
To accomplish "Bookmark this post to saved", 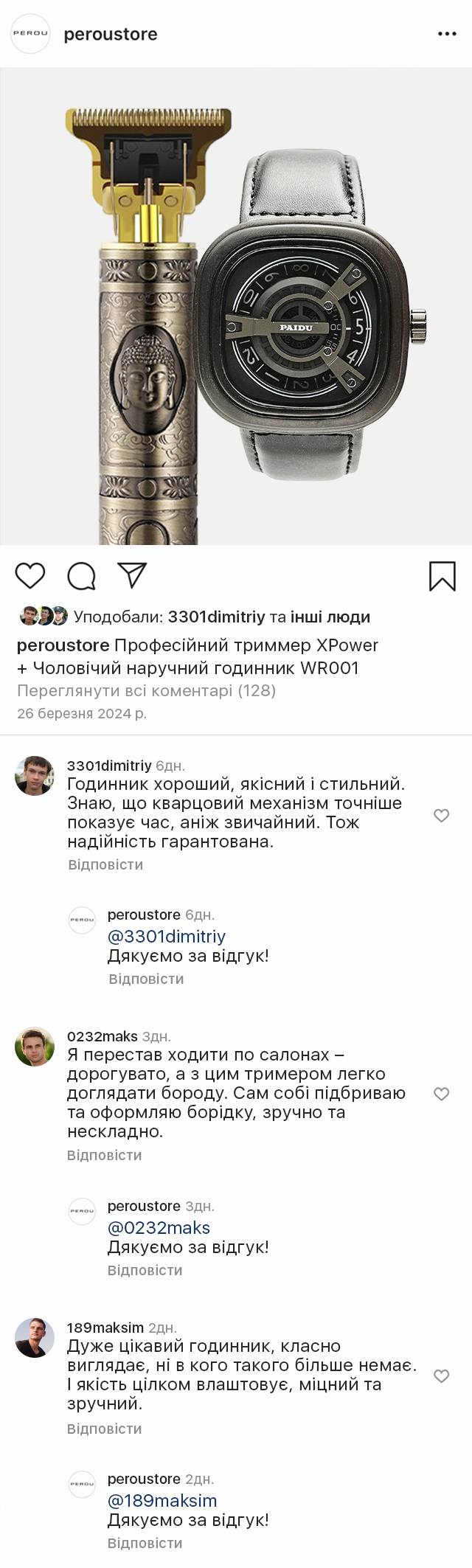I will click(442, 576).
